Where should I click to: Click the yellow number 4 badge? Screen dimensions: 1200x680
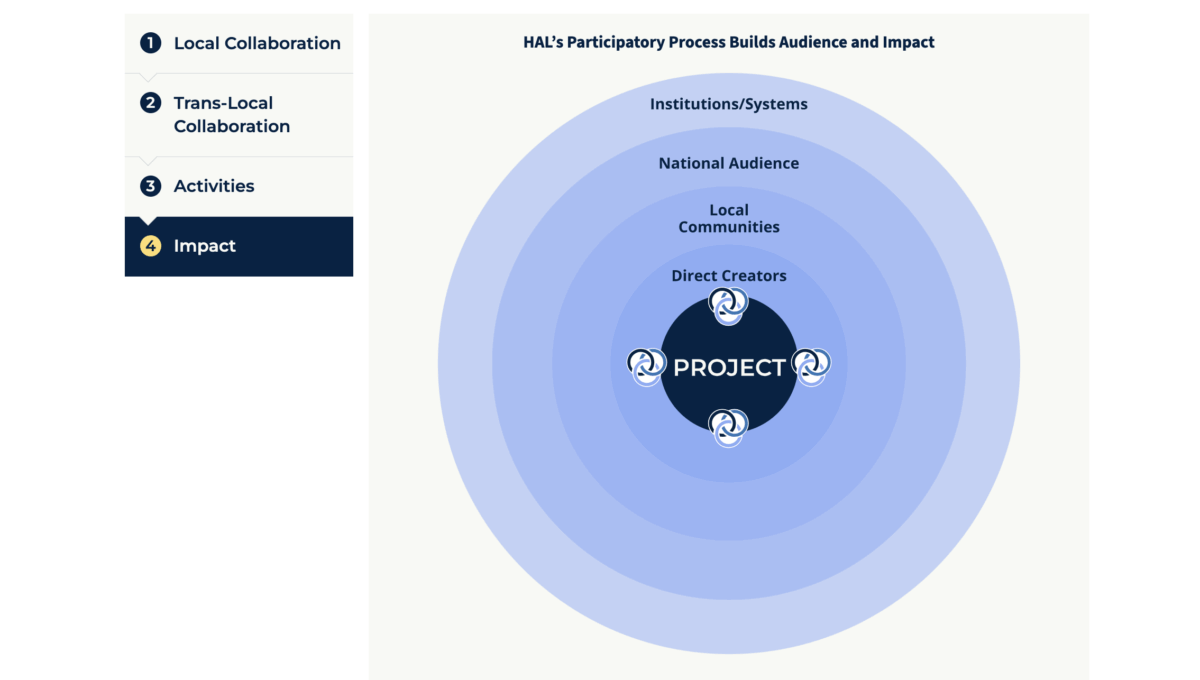coord(151,246)
